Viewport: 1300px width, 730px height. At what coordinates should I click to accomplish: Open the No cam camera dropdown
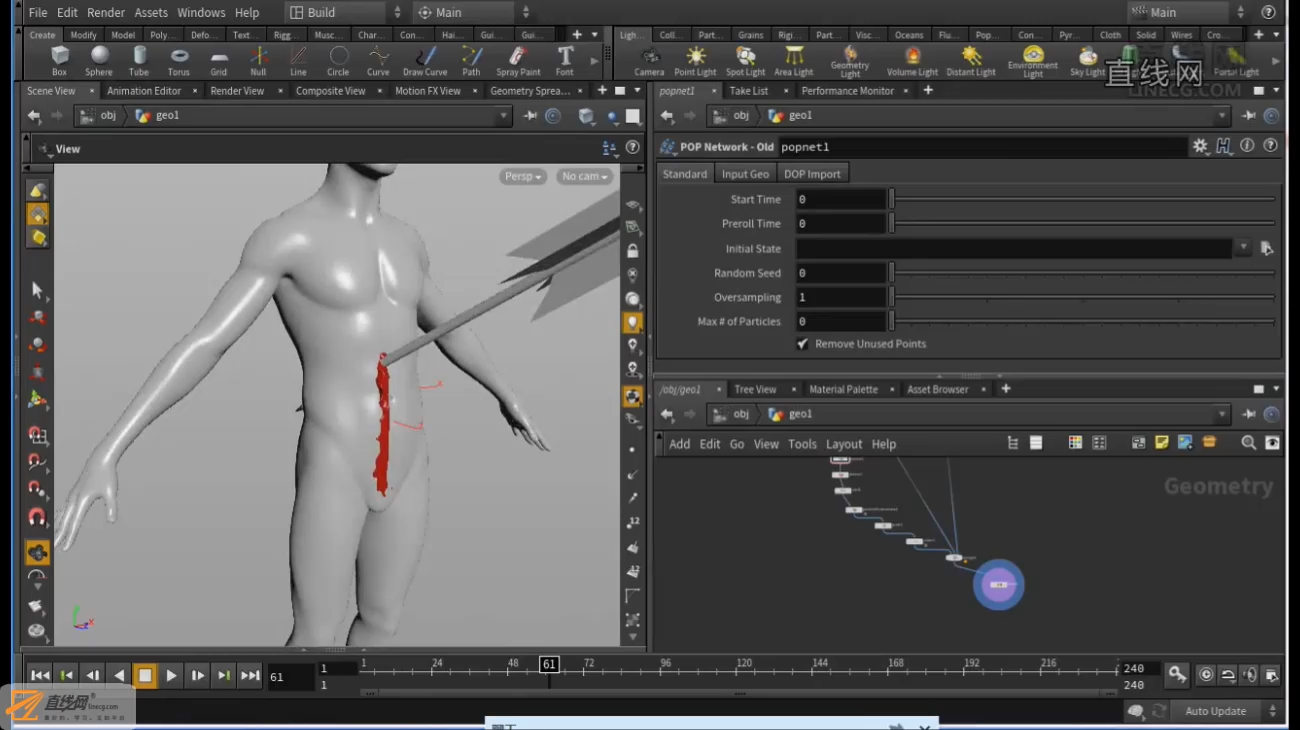585,176
